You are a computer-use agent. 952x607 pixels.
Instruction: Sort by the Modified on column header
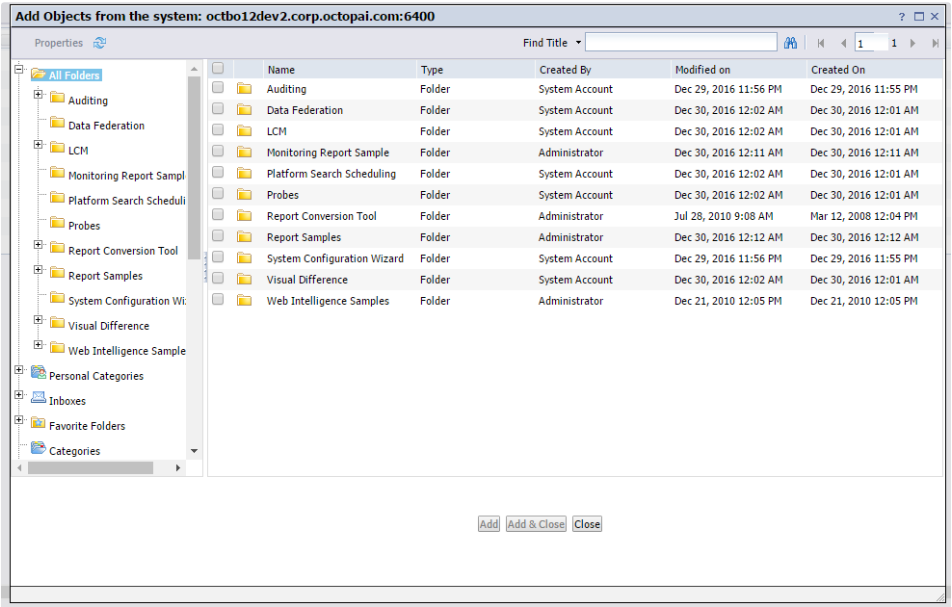pyautogui.click(x=702, y=70)
